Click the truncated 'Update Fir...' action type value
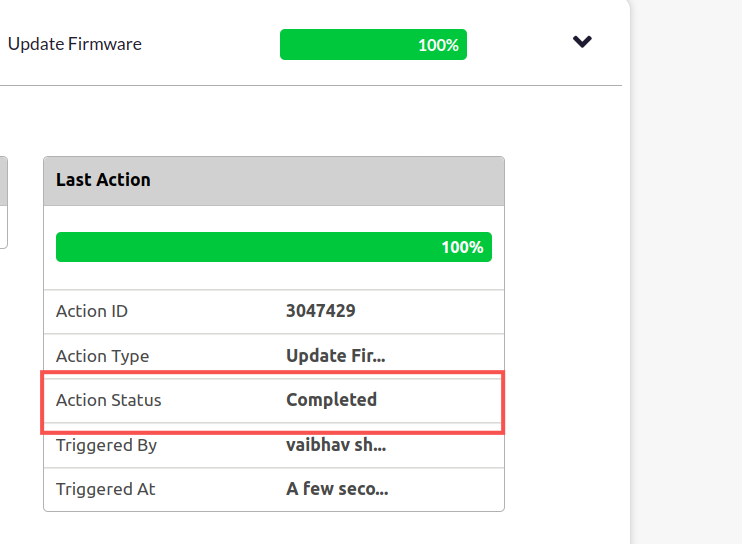 coord(335,356)
